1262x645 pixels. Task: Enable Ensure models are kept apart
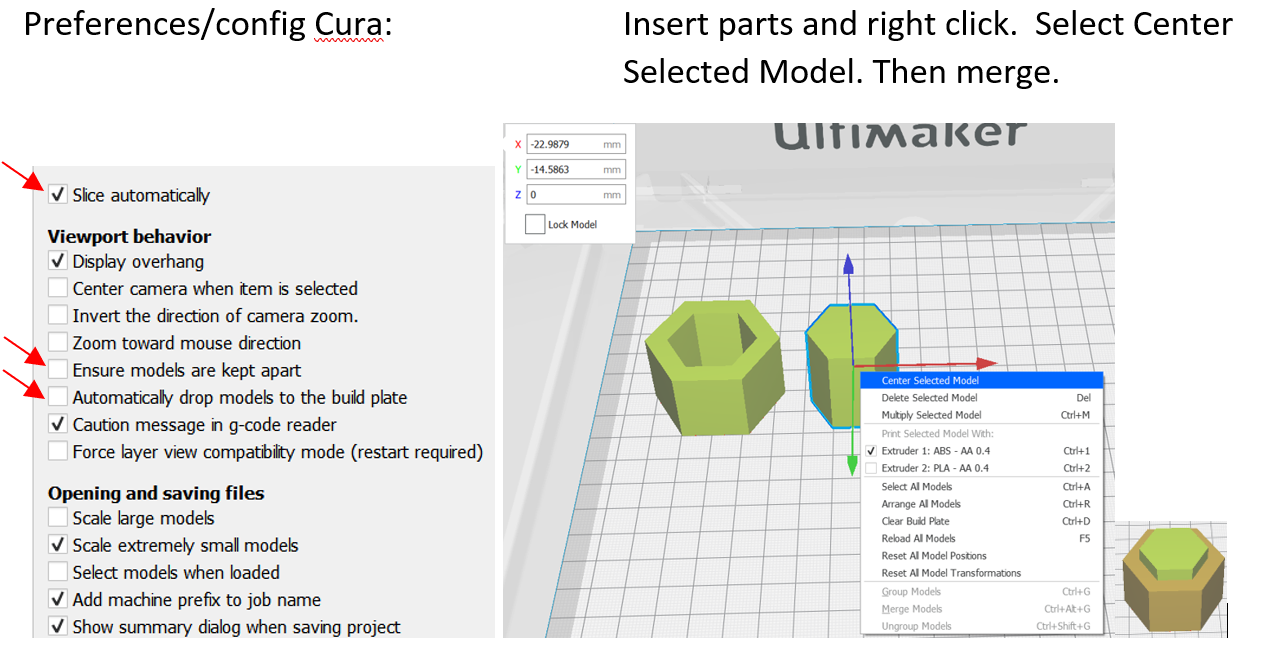[58, 370]
